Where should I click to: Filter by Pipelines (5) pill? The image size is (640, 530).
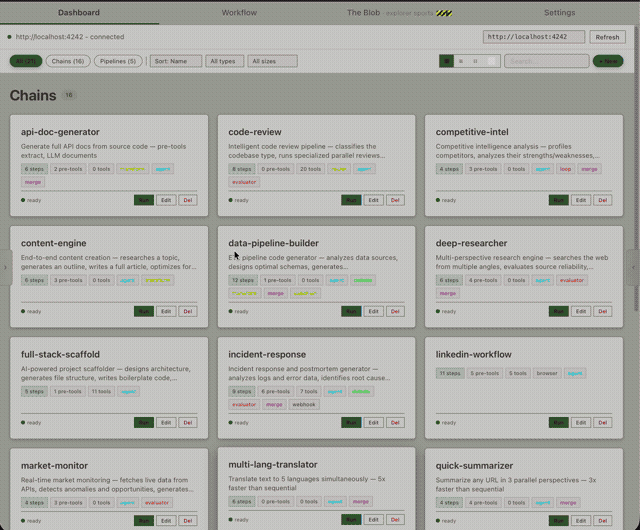click(x=118, y=61)
